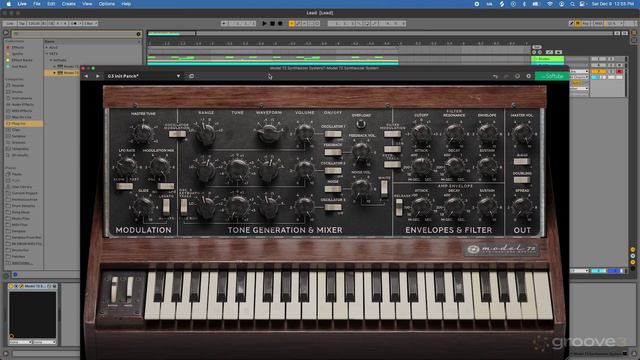Screen dimensions: 640x360
Task: Expand the Softube folder in browser tree
Action: click(51, 60)
